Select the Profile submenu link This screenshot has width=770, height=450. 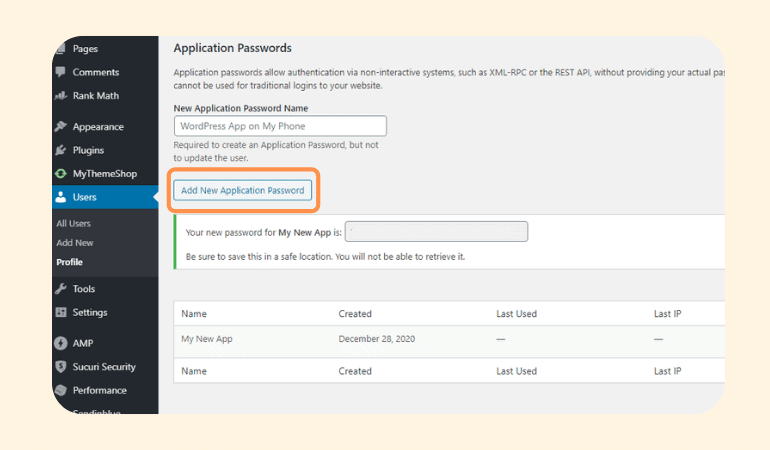pos(69,262)
